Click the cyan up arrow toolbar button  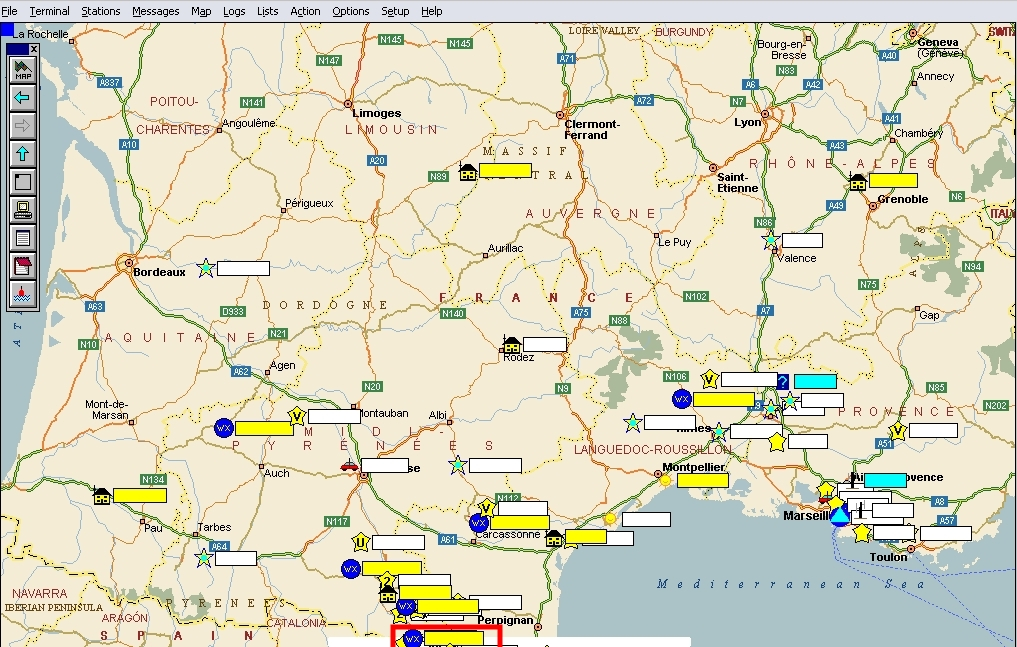[22, 153]
